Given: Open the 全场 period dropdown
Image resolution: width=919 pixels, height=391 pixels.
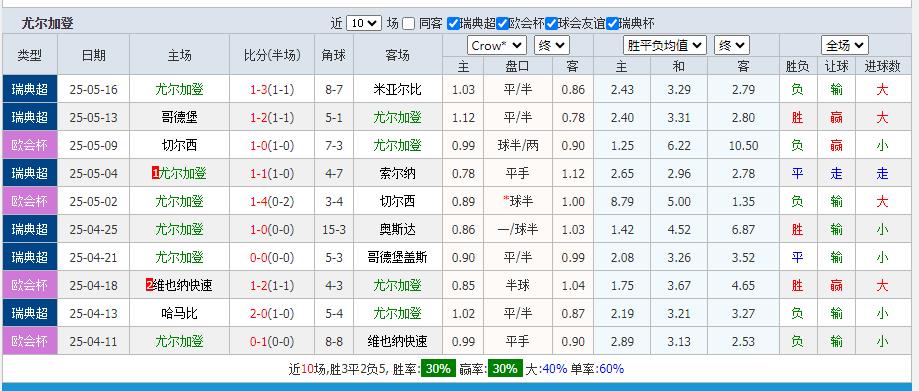Looking at the screenshot, I should pyautogui.click(x=845, y=45).
